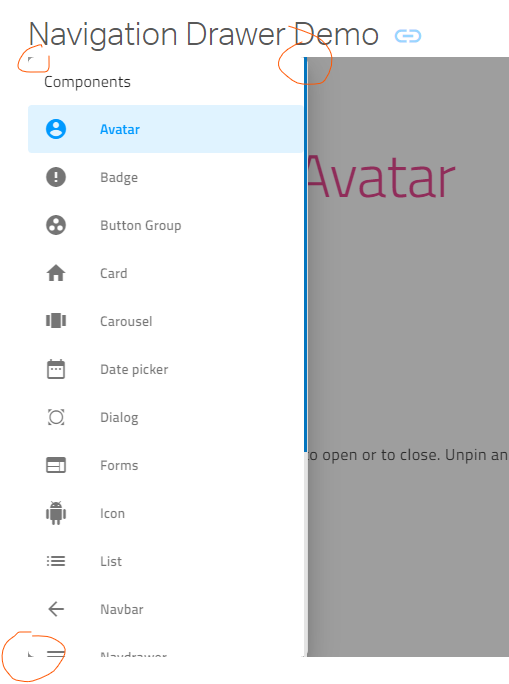Screen dimensions: 509x684
Task: Select the Carousel drawer item
Action: [166, 321]
